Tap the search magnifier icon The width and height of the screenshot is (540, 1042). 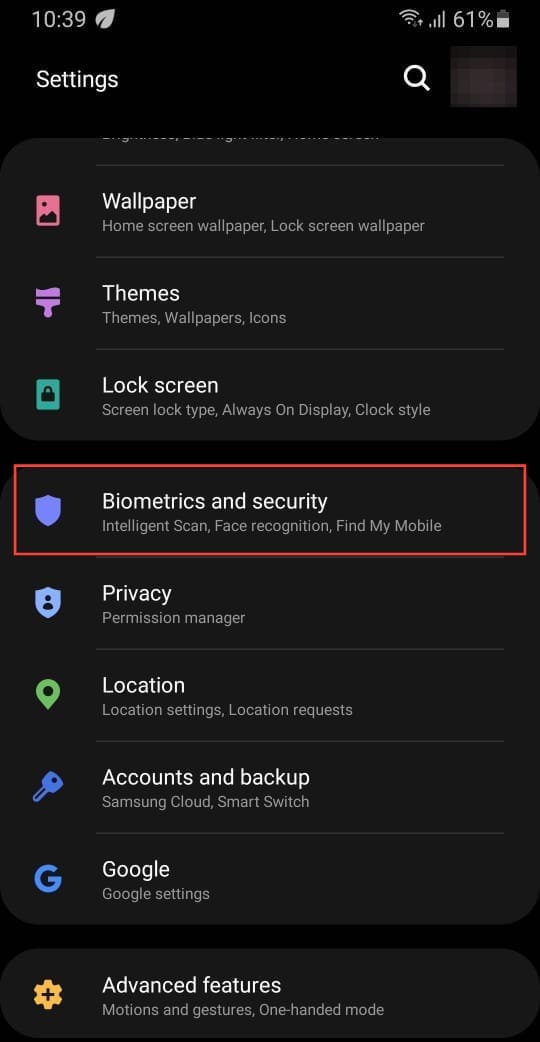416,79
